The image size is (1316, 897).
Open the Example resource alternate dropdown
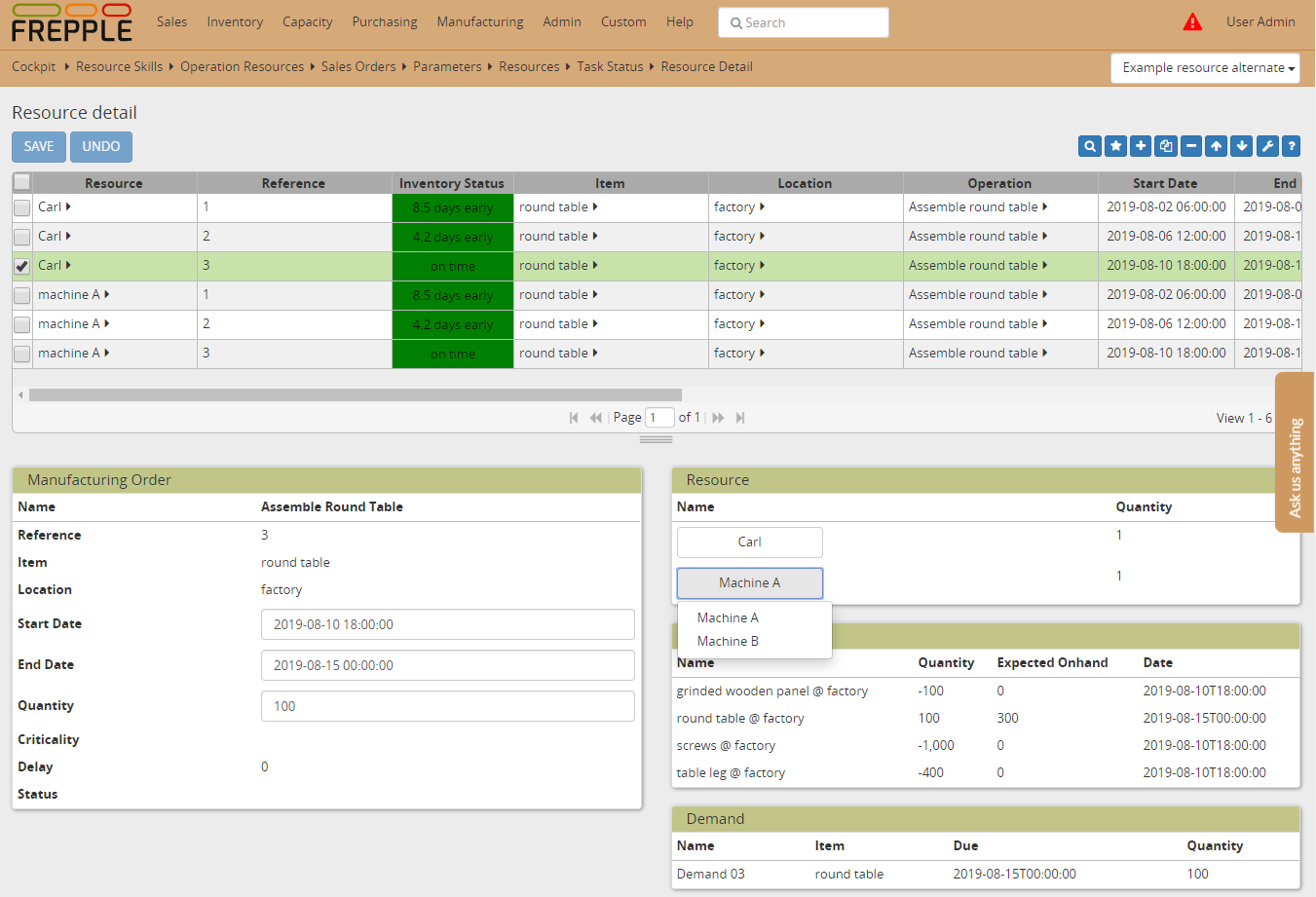tap(1205, 68)
